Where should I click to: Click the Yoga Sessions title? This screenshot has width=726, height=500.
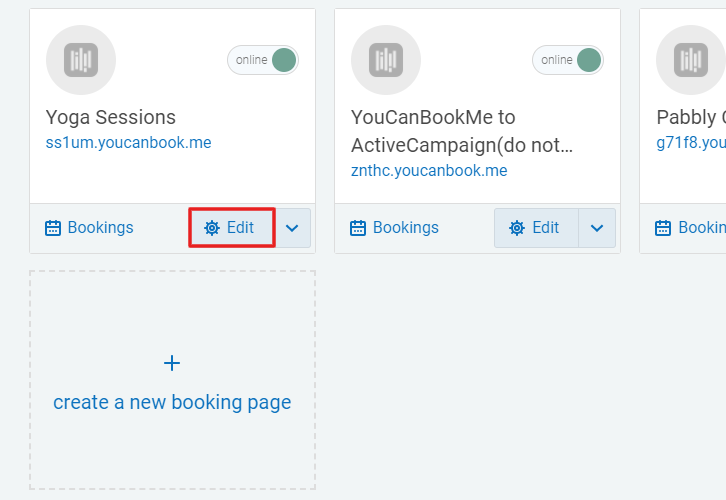111,118
